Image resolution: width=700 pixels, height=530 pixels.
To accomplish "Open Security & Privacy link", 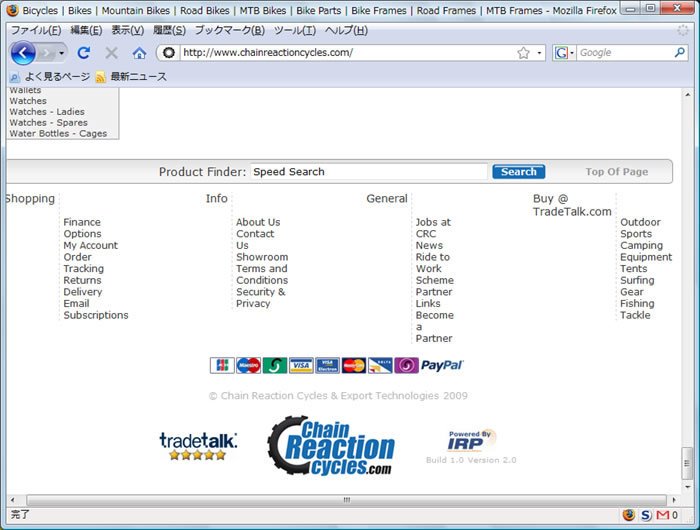I will pyautogui.click(x=261, y=297).
